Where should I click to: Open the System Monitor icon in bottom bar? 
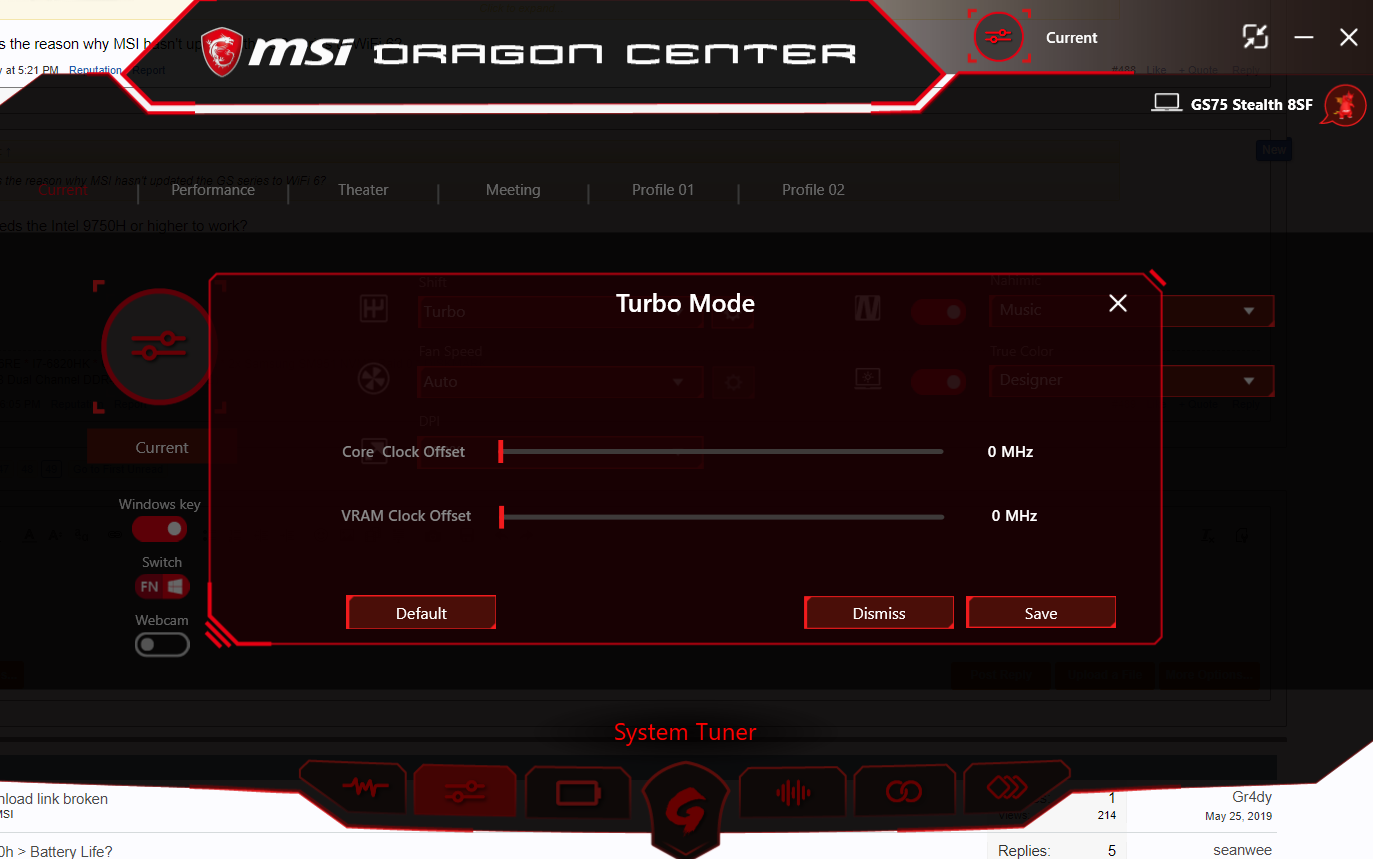pyautogui.click(x=358, y=788)
